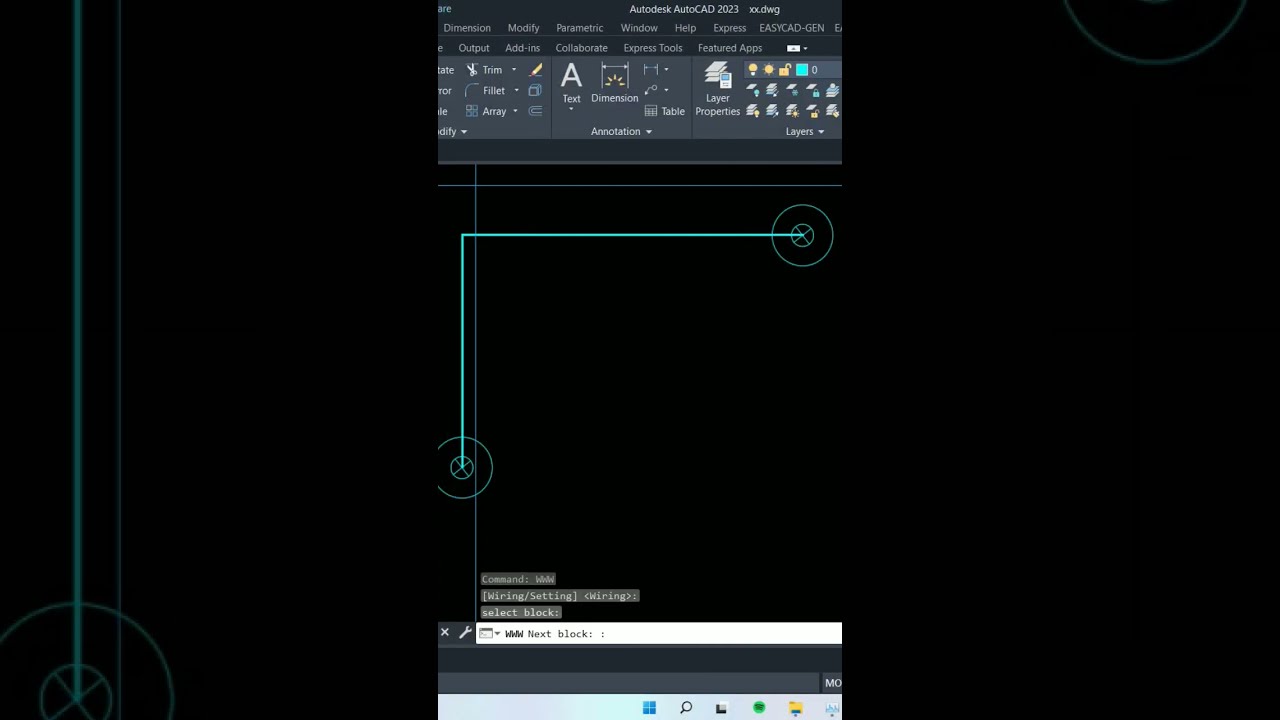Switch to the Output ribbon tab

click(x=474, y=48)
